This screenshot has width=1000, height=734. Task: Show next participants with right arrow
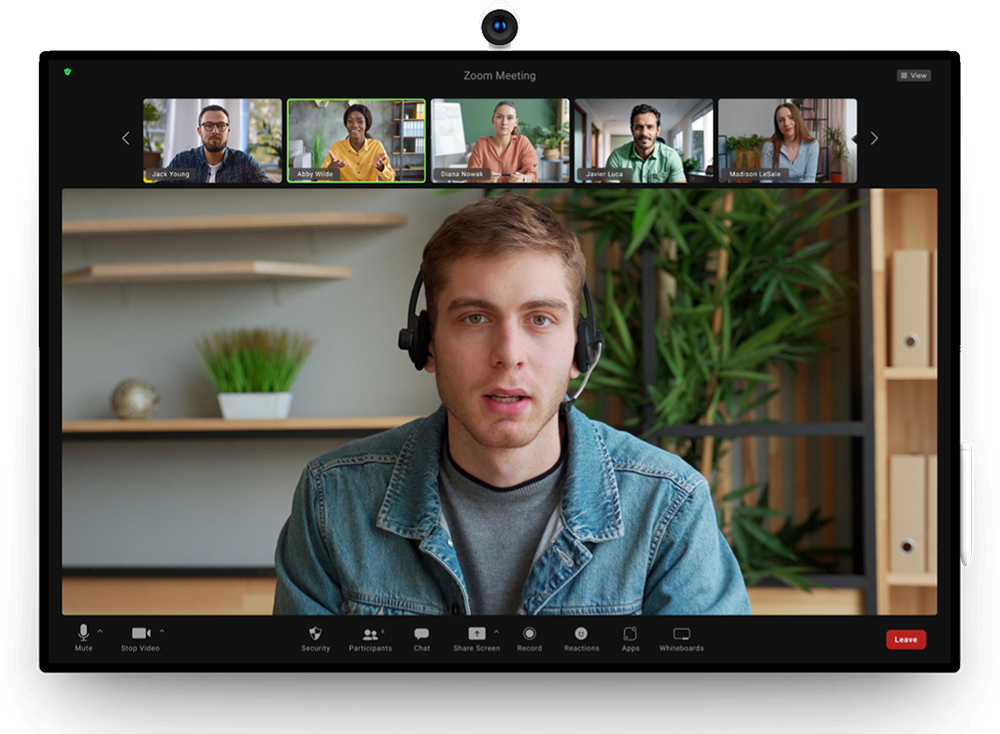874,138
